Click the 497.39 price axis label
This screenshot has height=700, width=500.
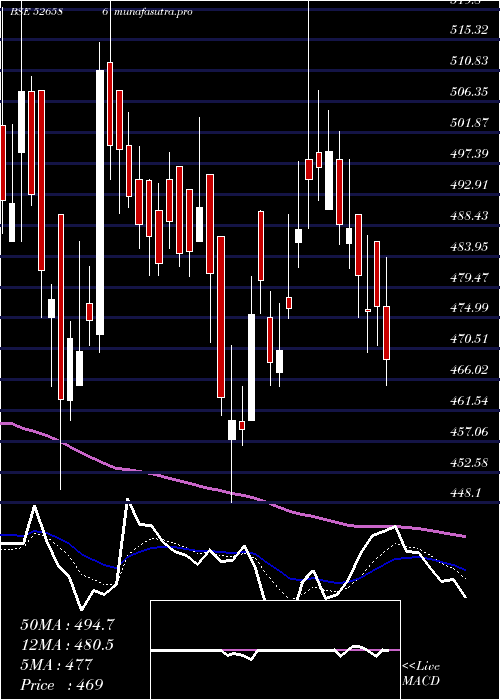point(468,154)
